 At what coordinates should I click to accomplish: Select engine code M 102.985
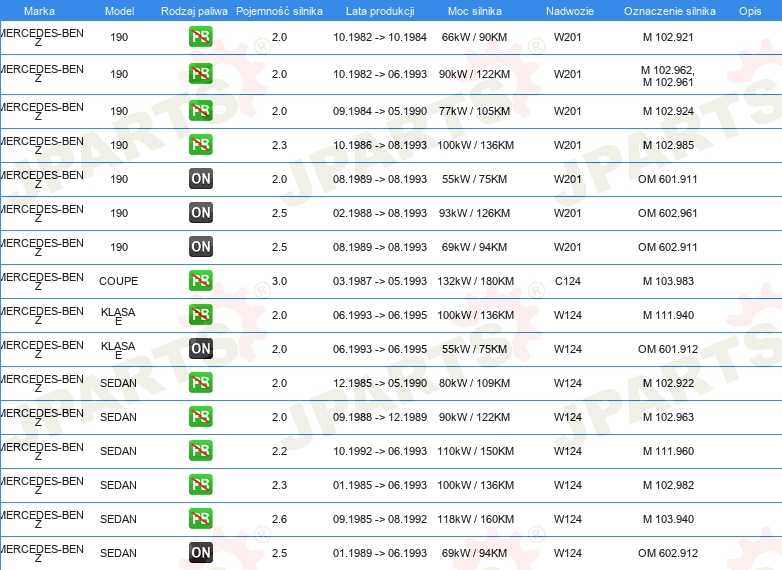[x=668, y=145]
